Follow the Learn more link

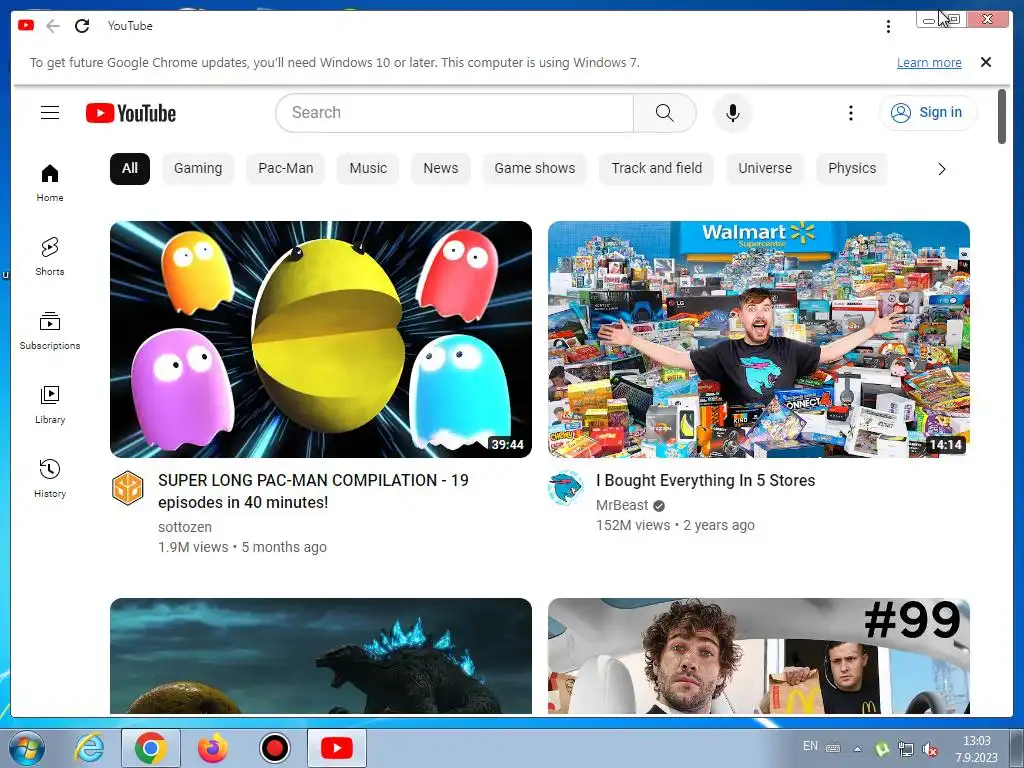click(x=929, y=63)
